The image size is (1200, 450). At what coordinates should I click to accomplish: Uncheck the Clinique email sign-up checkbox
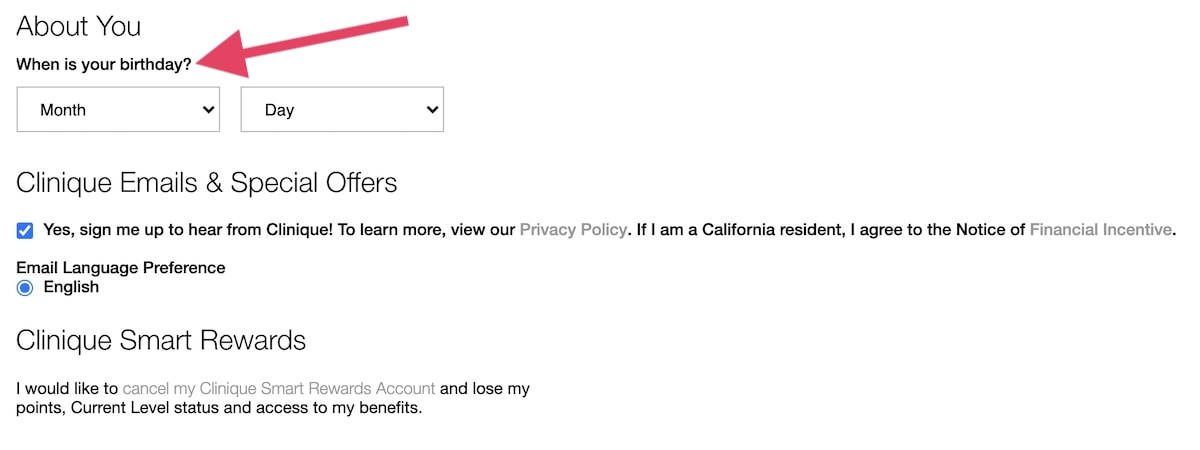click(x=25, y=230)
